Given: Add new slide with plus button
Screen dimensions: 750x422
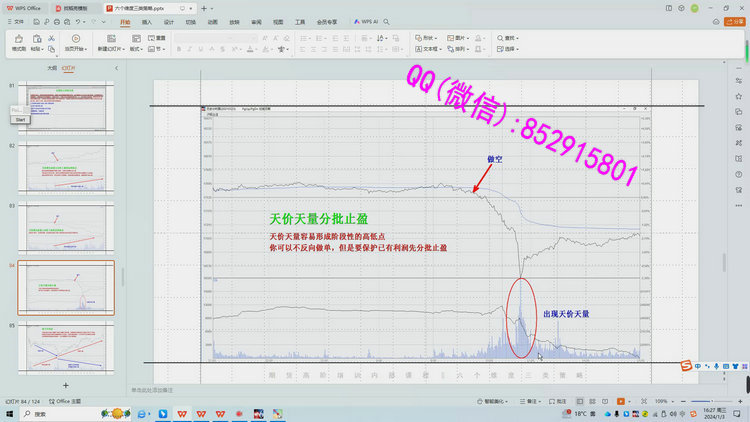Looking at the screenshot, I should click(66, 384).
